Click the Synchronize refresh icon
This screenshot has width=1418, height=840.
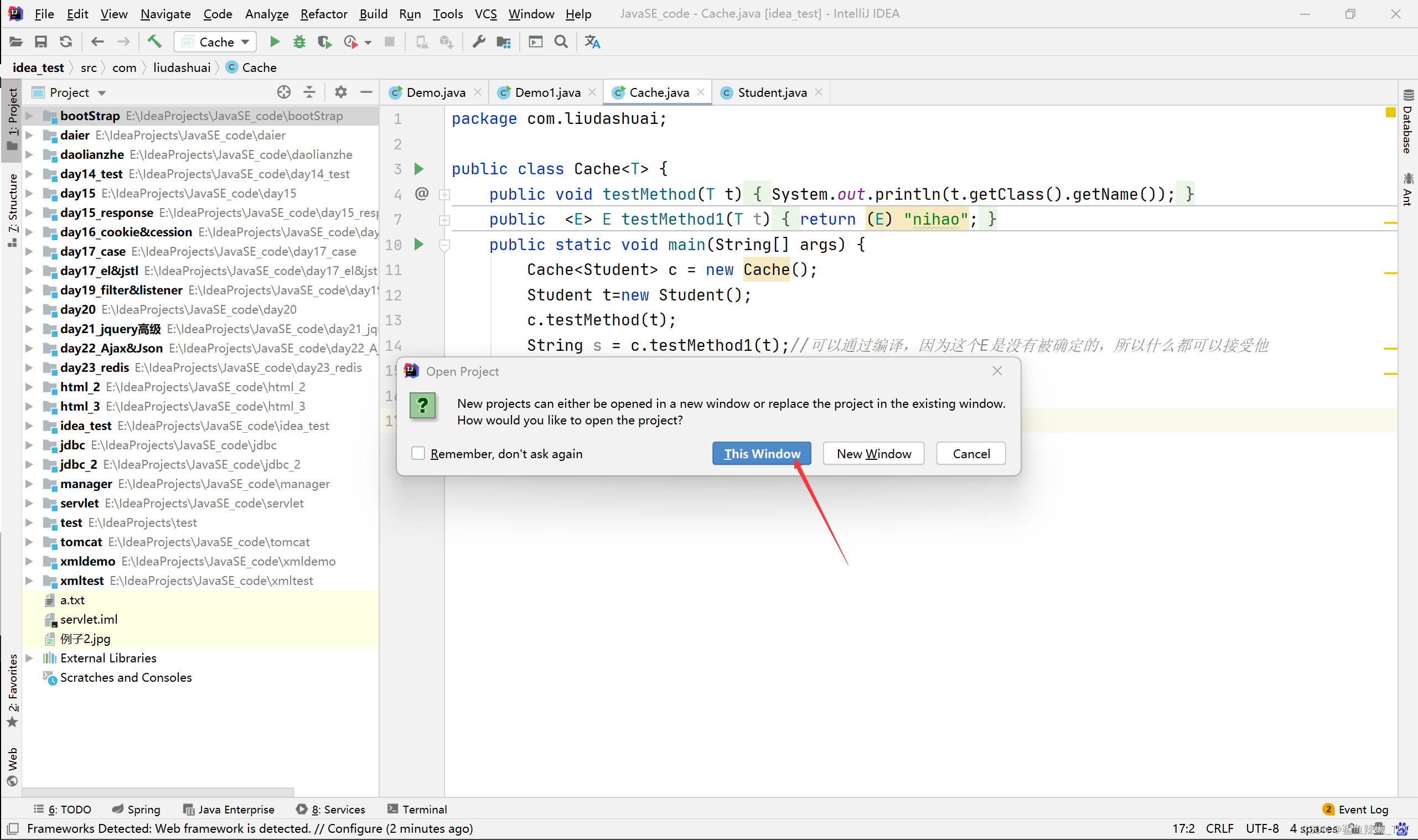66,42
